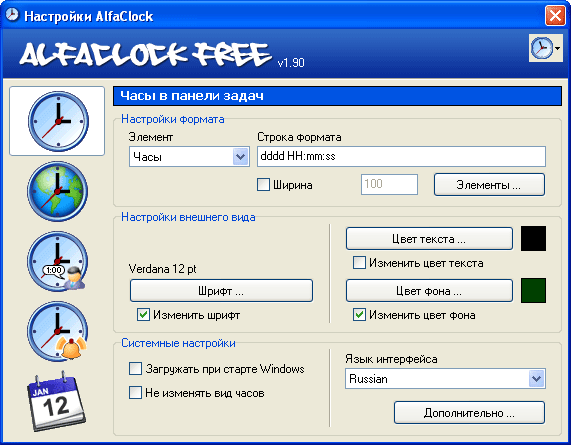Open the alarm clock icon with bell

click(58, 331)
